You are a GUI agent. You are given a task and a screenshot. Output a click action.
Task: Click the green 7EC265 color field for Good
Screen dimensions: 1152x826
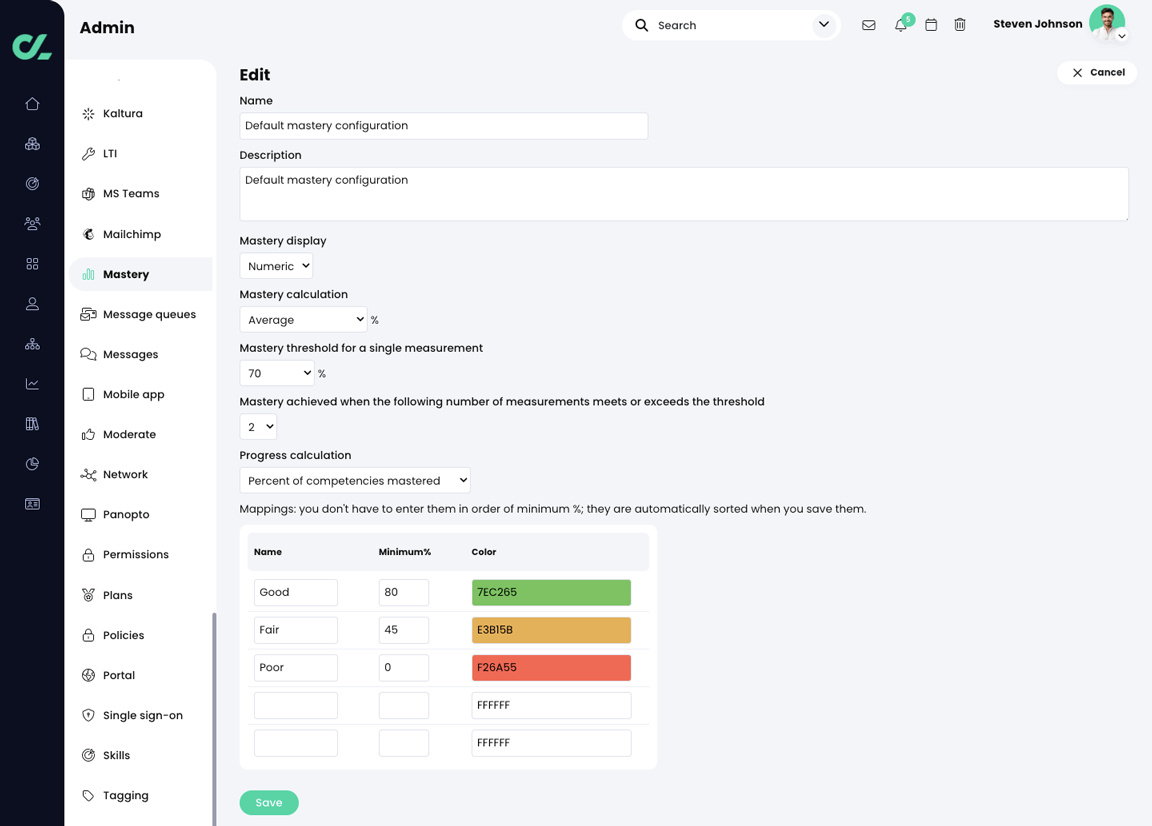(x=551, y=592)
